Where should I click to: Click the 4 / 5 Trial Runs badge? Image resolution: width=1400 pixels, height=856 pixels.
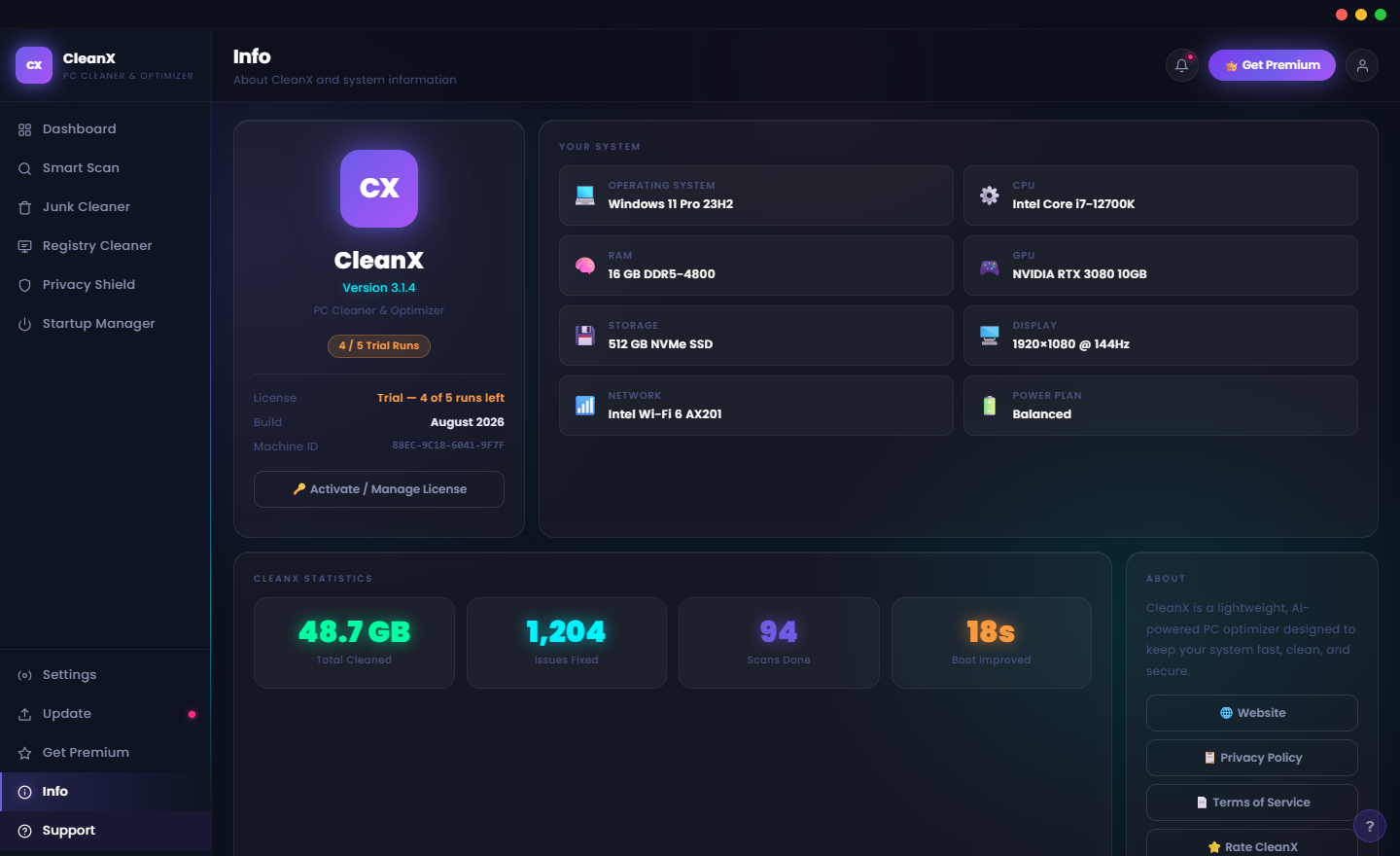379,345
